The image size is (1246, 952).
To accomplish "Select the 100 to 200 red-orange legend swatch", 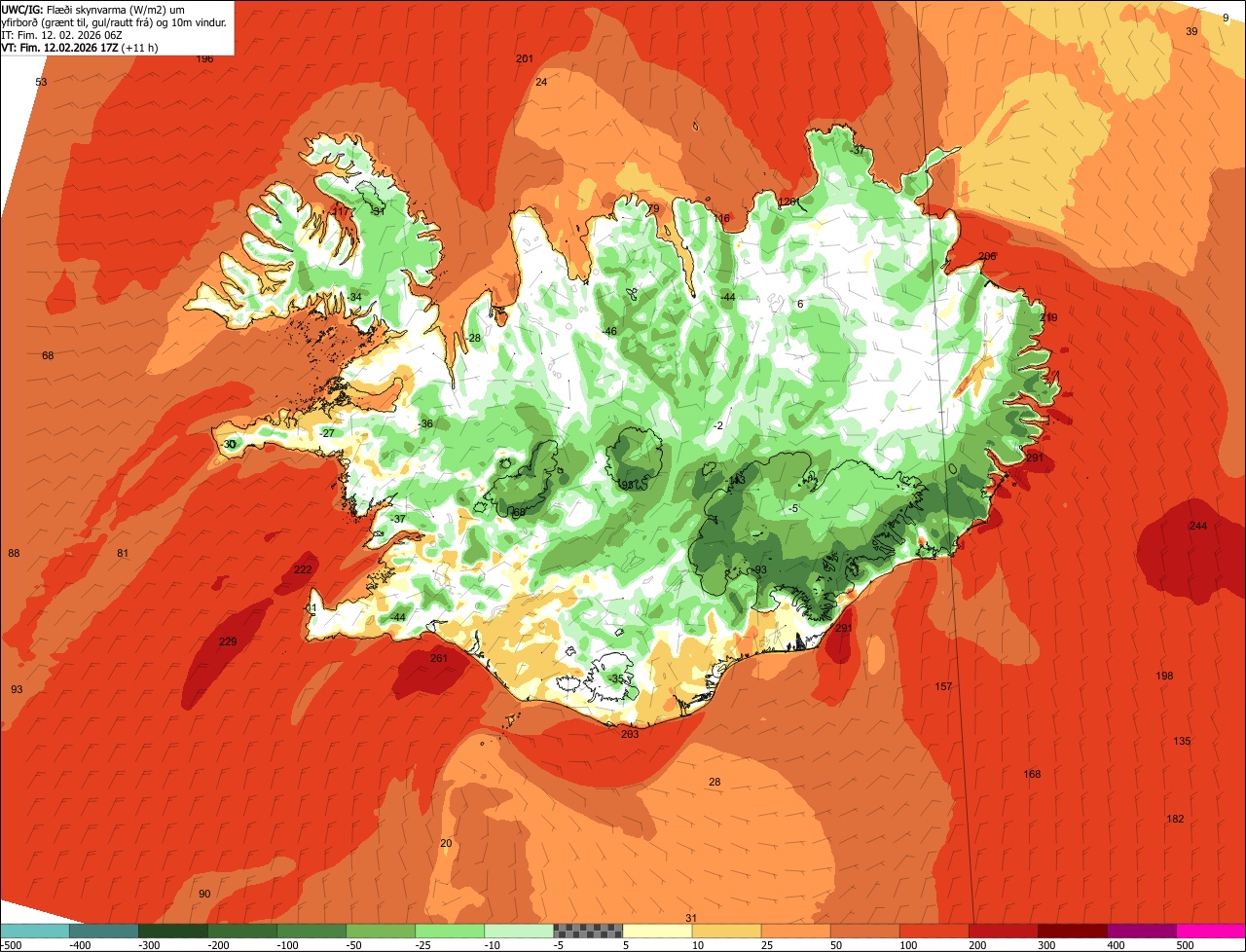I will 934,931.
